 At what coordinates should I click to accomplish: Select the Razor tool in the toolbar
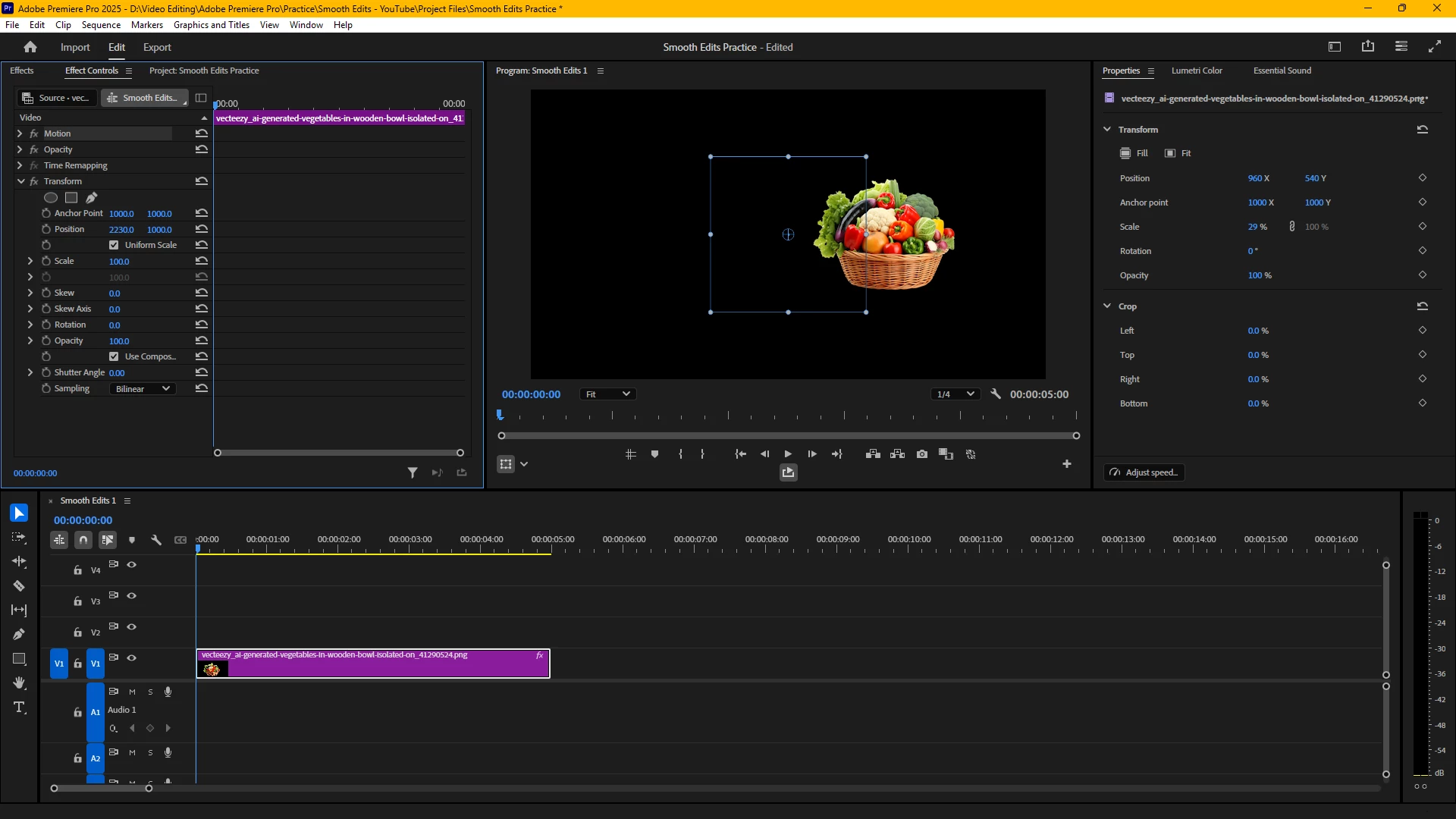(x=19, y=585)
